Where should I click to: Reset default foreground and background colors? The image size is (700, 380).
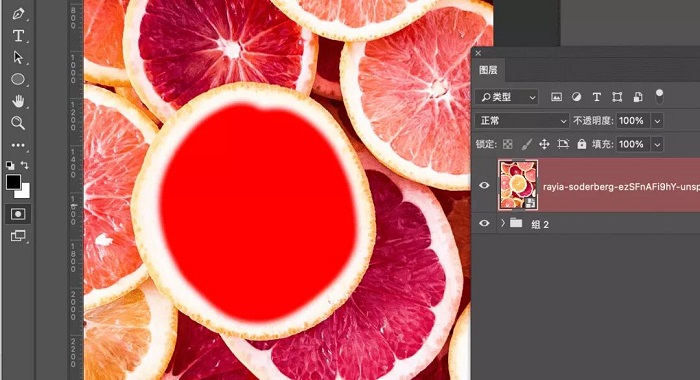point(10,165)
